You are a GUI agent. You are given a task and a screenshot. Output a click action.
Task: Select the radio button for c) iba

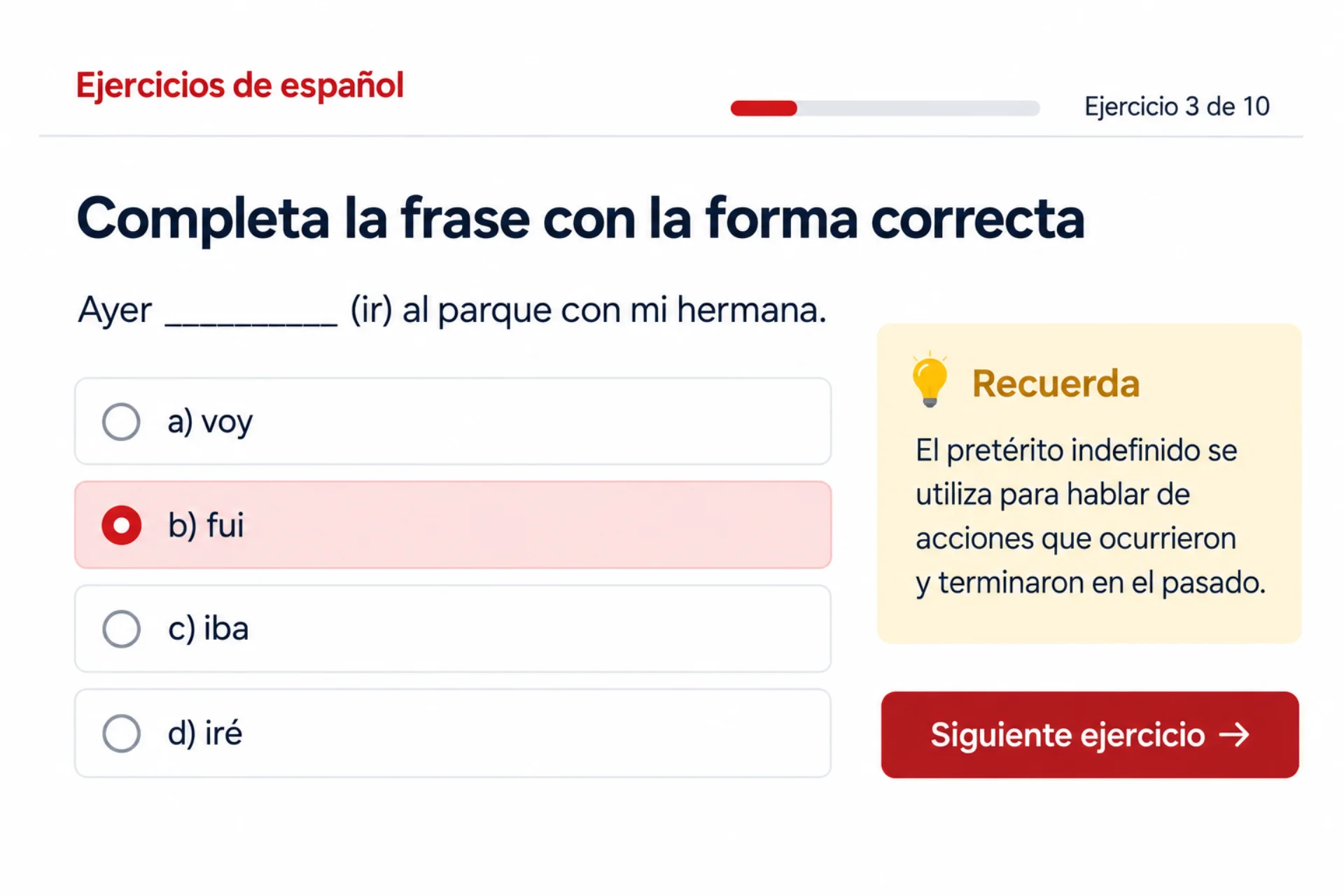pos(121,629)
